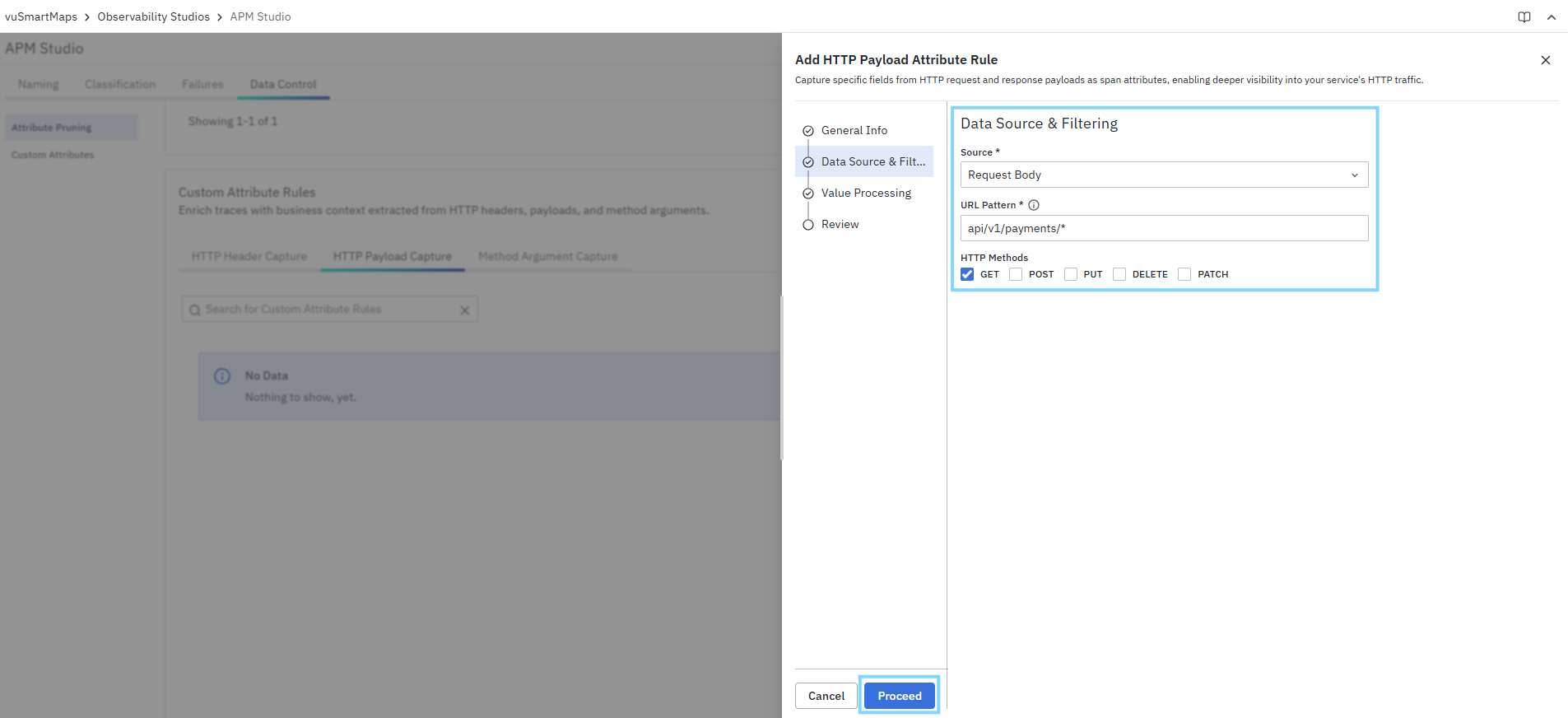
Task: Select the Data Control tab
Action: point(283,84)
